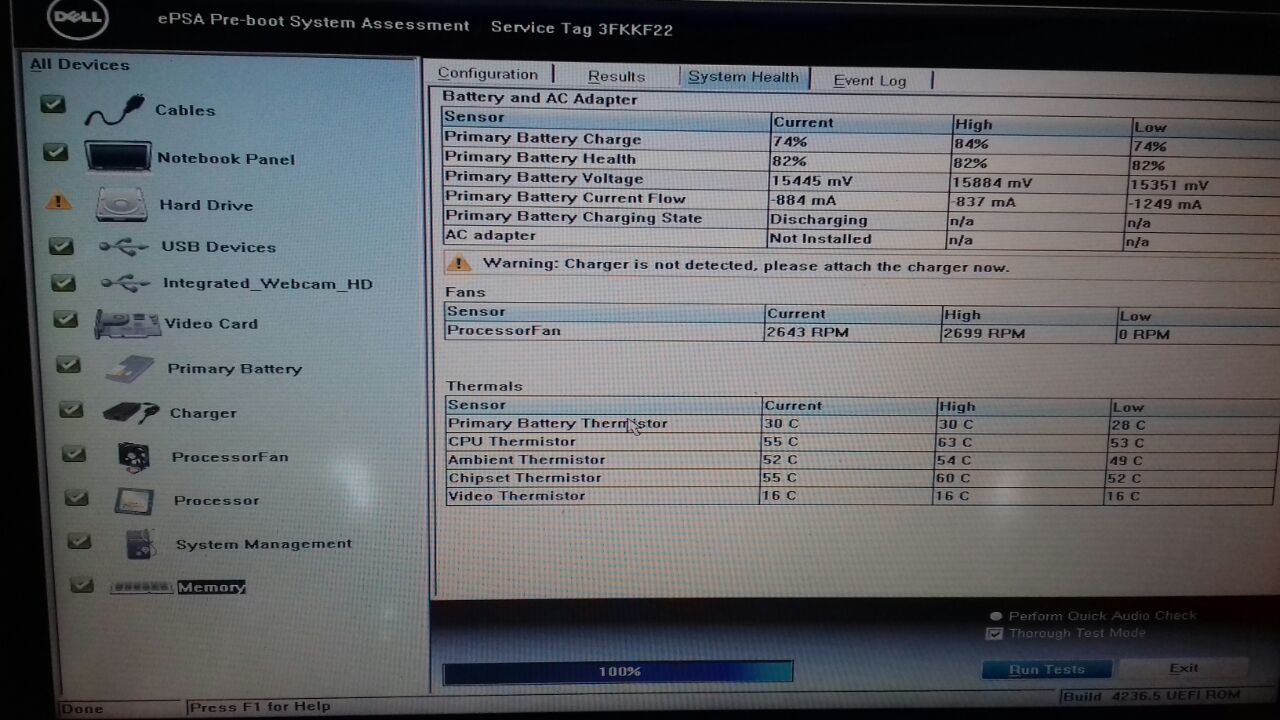Screen dimensions: 1280x720
Task: Toggle the Memory checkbox
Action: (82, 585)
